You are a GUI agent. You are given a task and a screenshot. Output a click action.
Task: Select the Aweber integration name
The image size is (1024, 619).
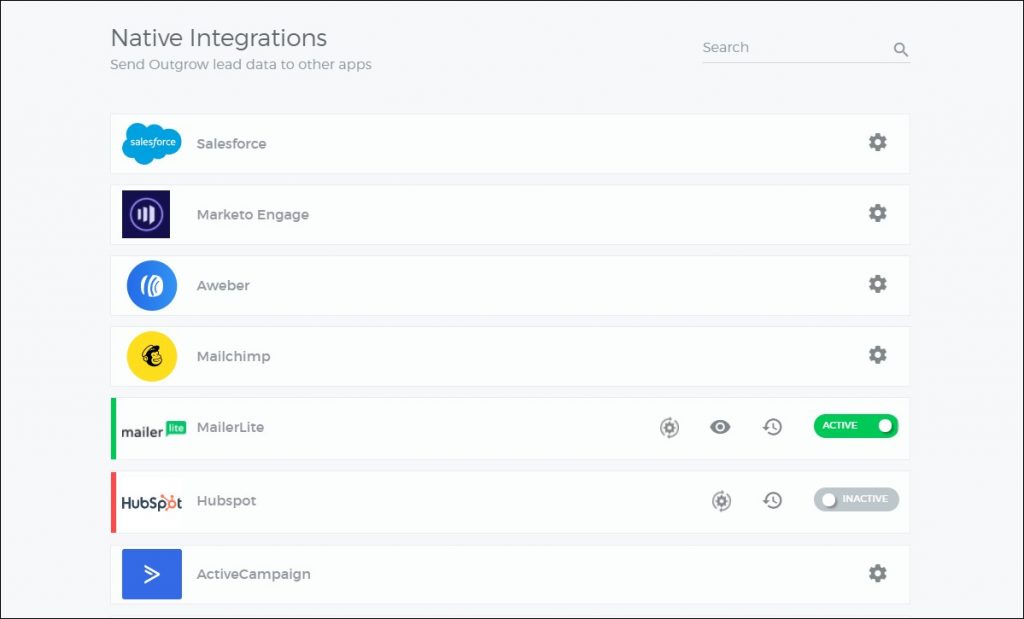click(223, 286)
